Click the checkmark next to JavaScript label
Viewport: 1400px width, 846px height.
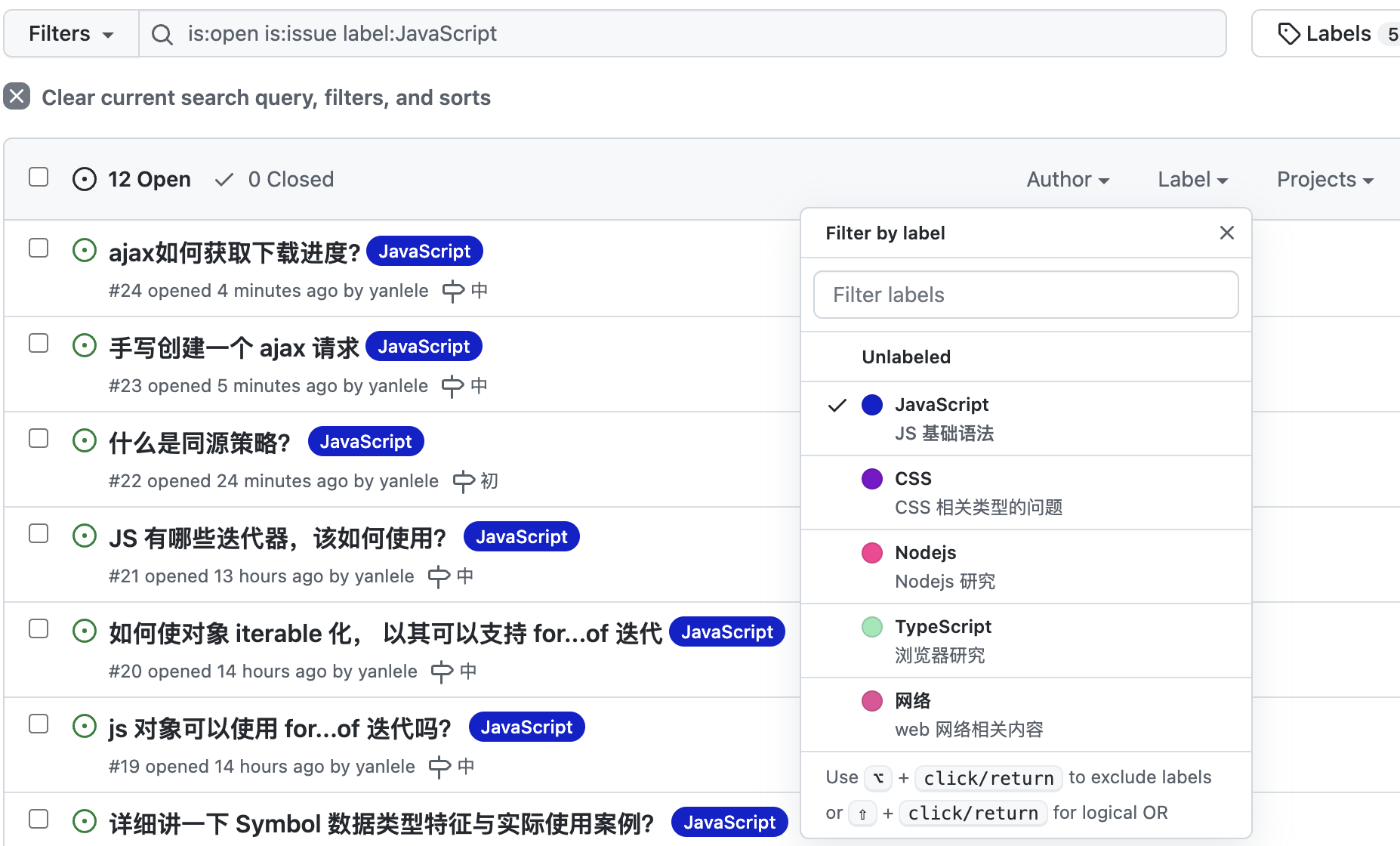coord(837,406)
